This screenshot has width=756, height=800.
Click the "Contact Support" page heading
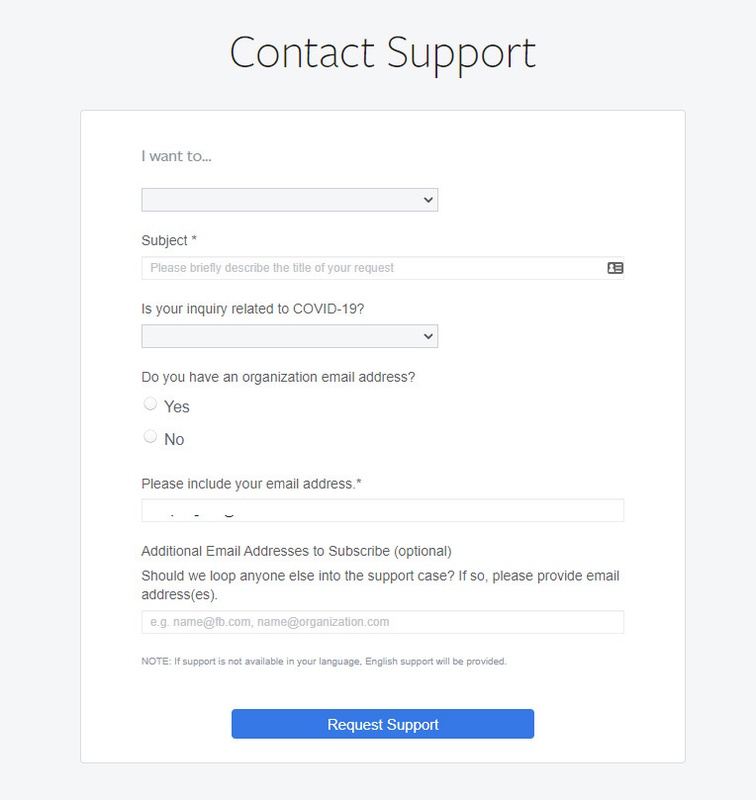coord(382,52)
